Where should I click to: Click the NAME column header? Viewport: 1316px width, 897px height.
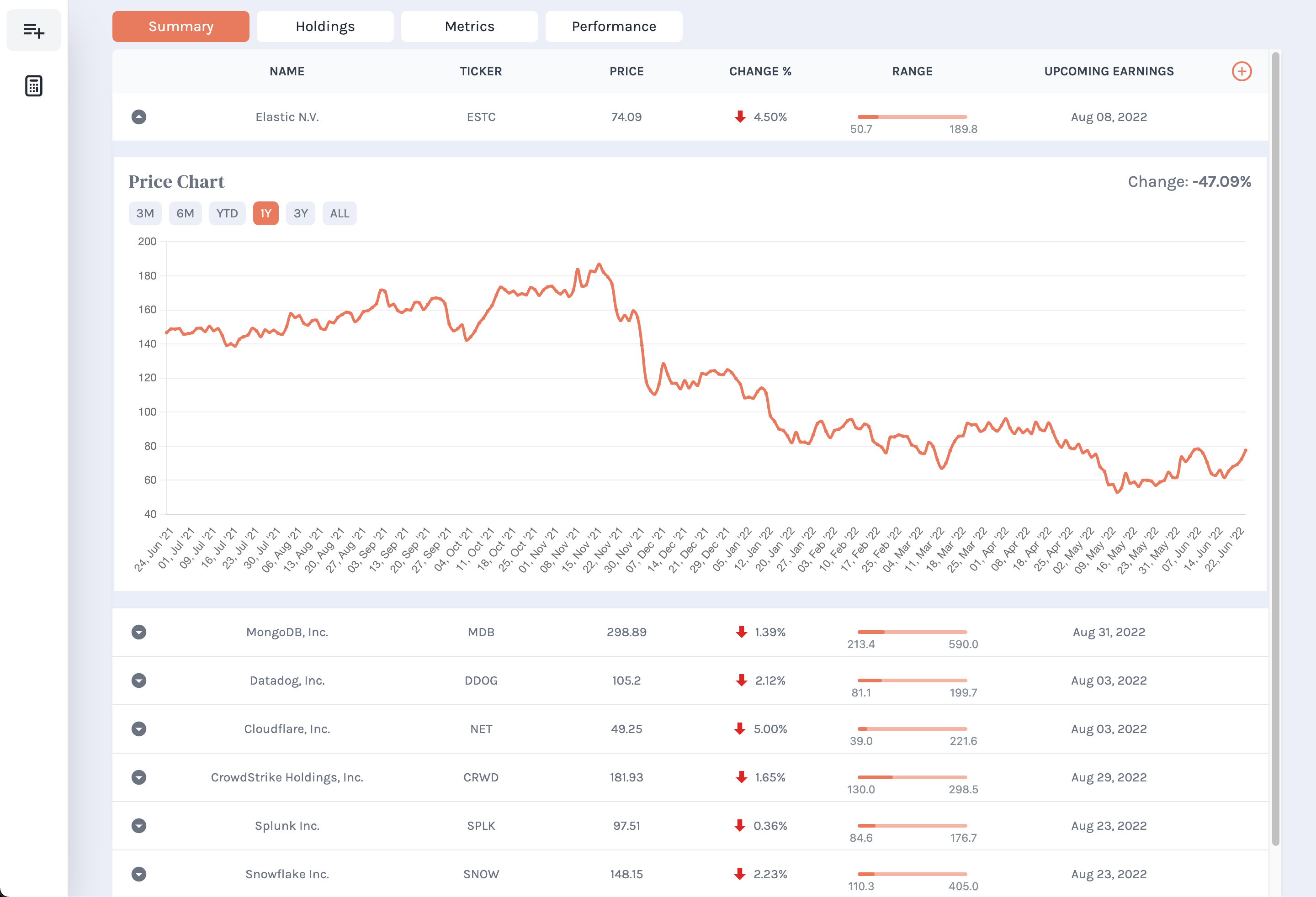(x=287, y=71)
